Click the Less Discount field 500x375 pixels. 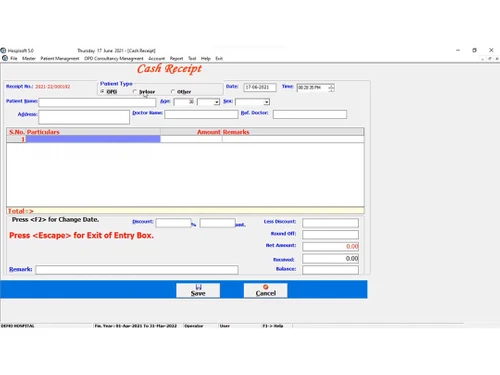coord(330,223)
